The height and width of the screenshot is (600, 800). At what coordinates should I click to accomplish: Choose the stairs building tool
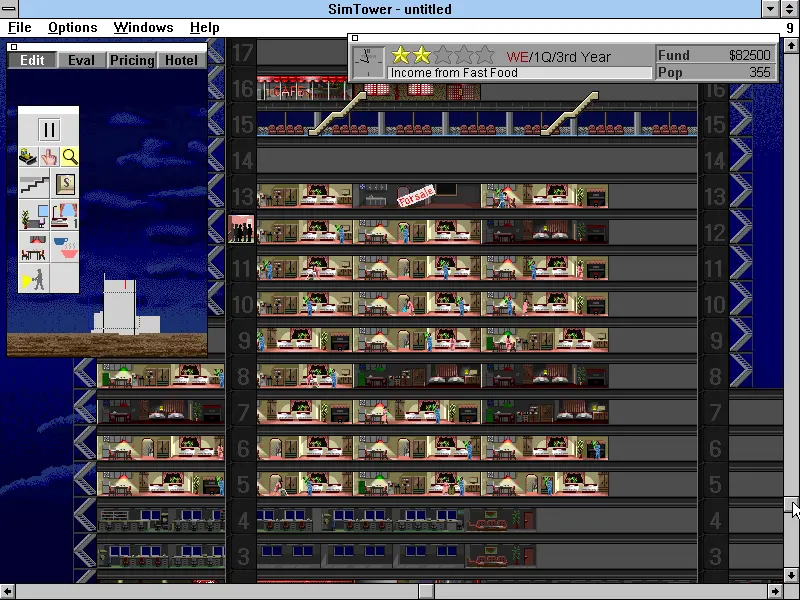pyautogui.click(x=34, y=184)
